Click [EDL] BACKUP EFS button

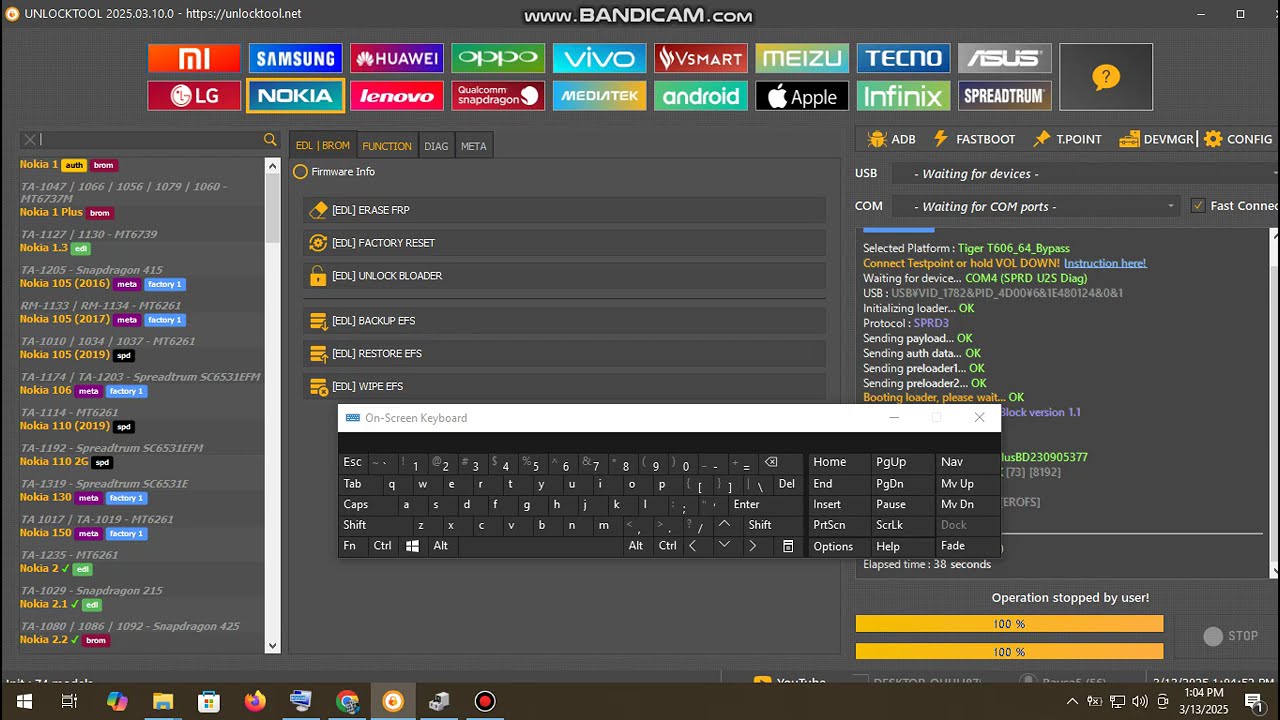click(565, 321)
